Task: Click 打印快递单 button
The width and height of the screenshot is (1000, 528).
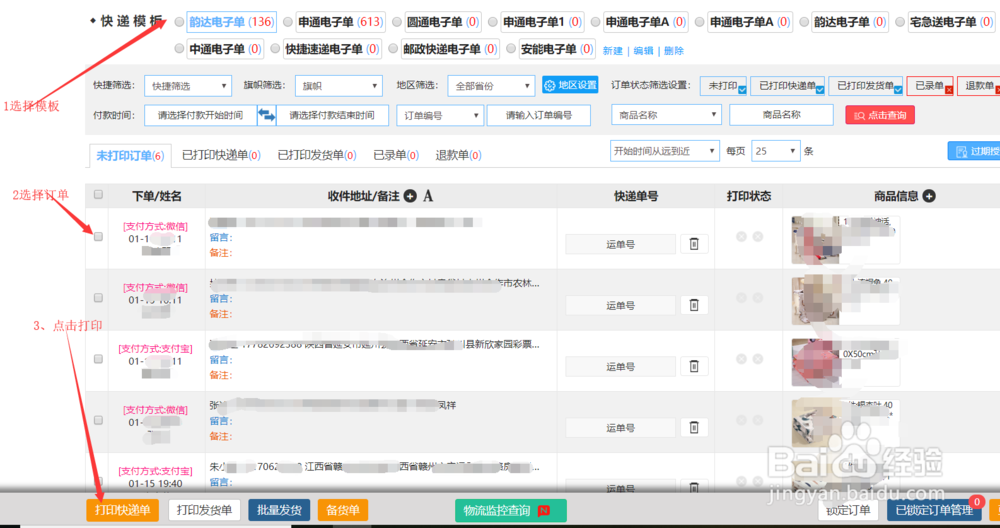Action: click(122, 510)
